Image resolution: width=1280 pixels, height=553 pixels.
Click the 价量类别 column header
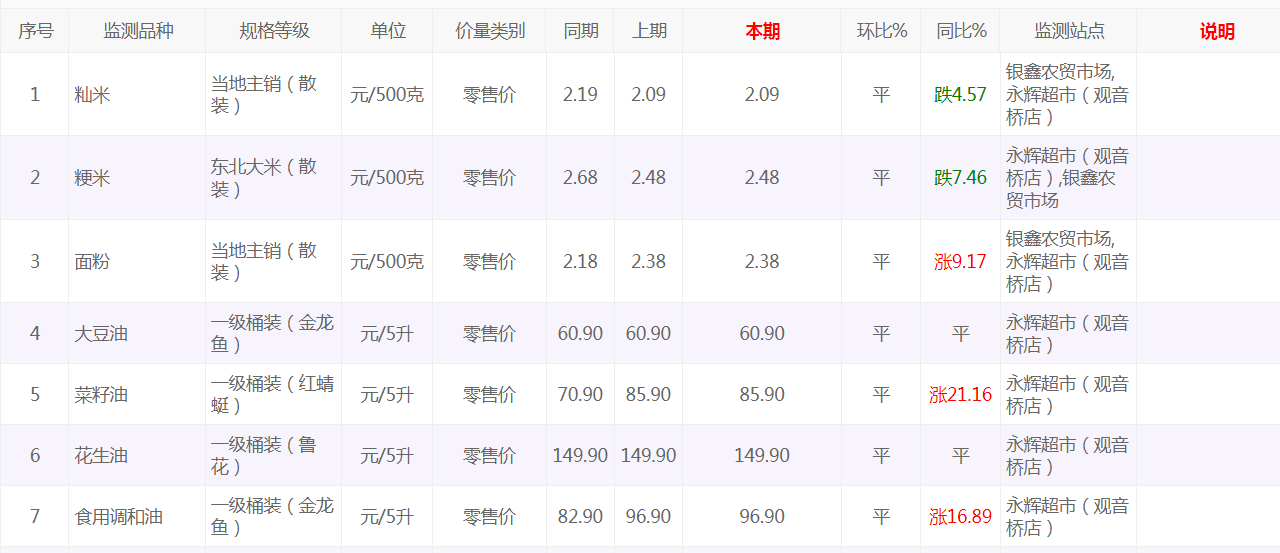coord(490,31)
